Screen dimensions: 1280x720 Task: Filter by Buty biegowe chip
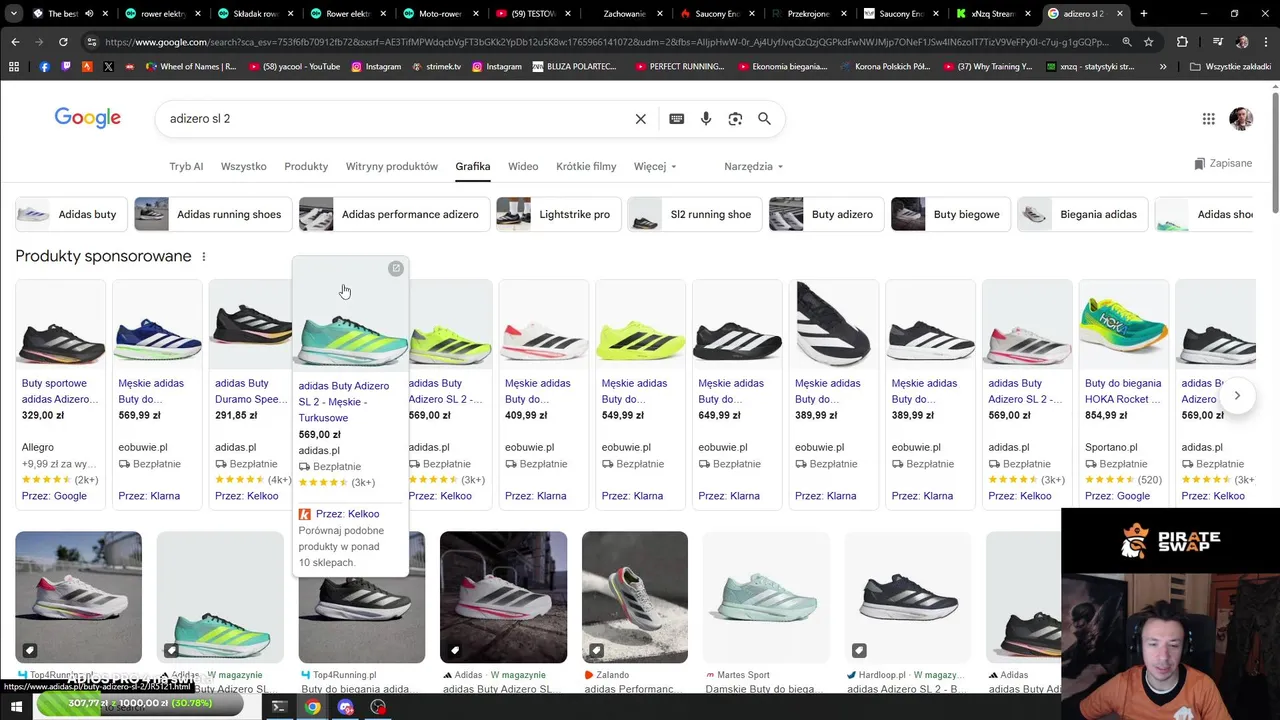(951, 214)
